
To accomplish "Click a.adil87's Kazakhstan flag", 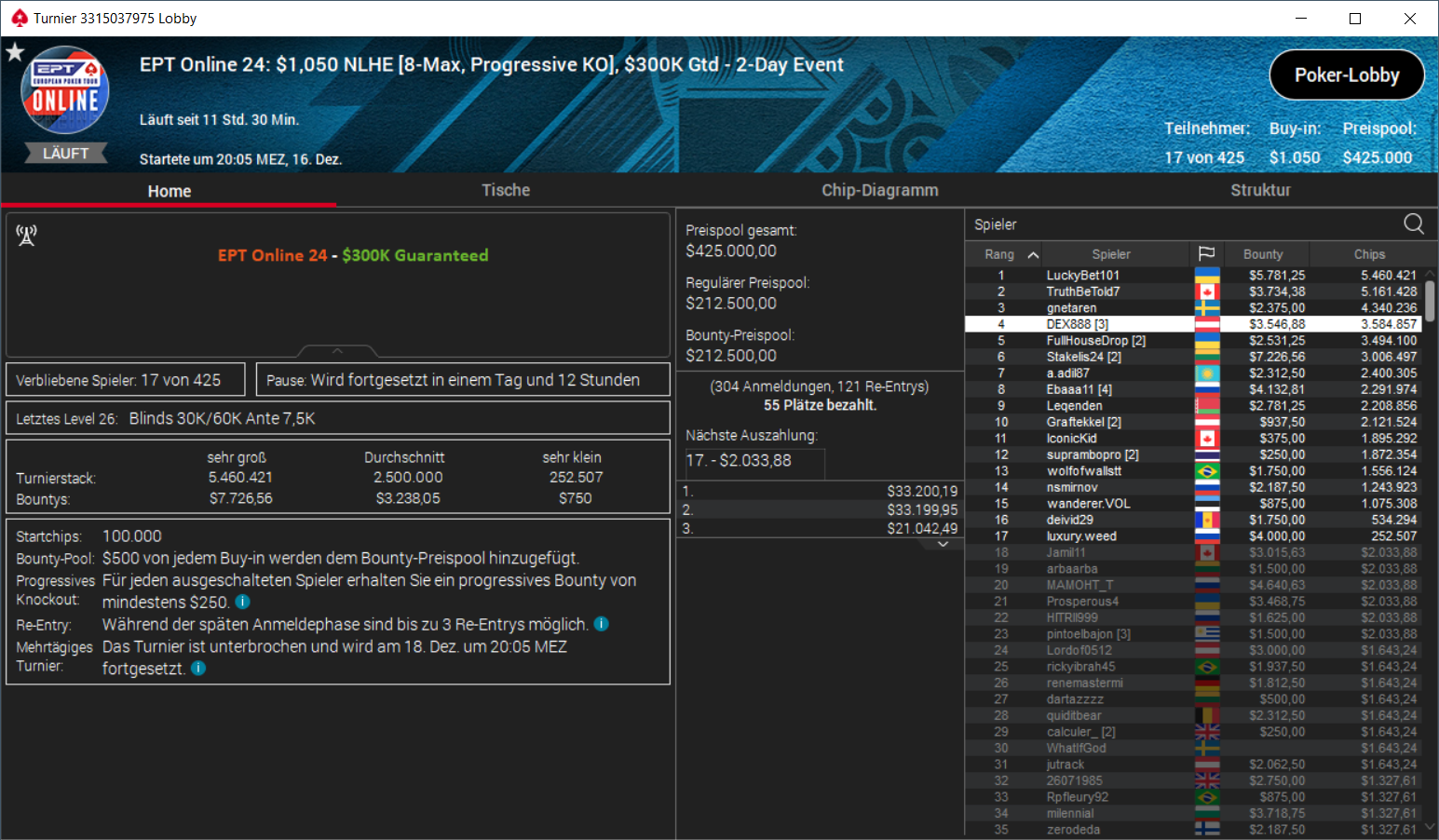I will [1207, 373].
